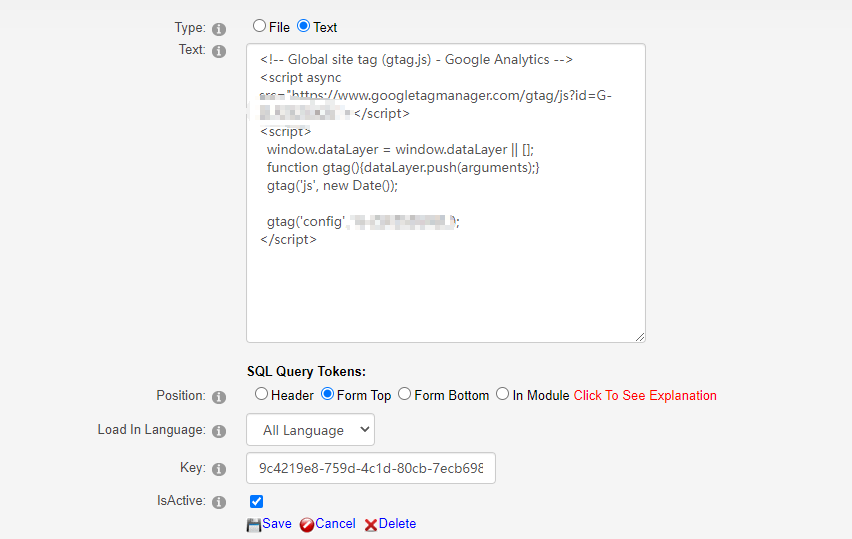This screenshot has height=539, width=852.
Task: Click the IsActive info icon
Action: tap(219, 503)
